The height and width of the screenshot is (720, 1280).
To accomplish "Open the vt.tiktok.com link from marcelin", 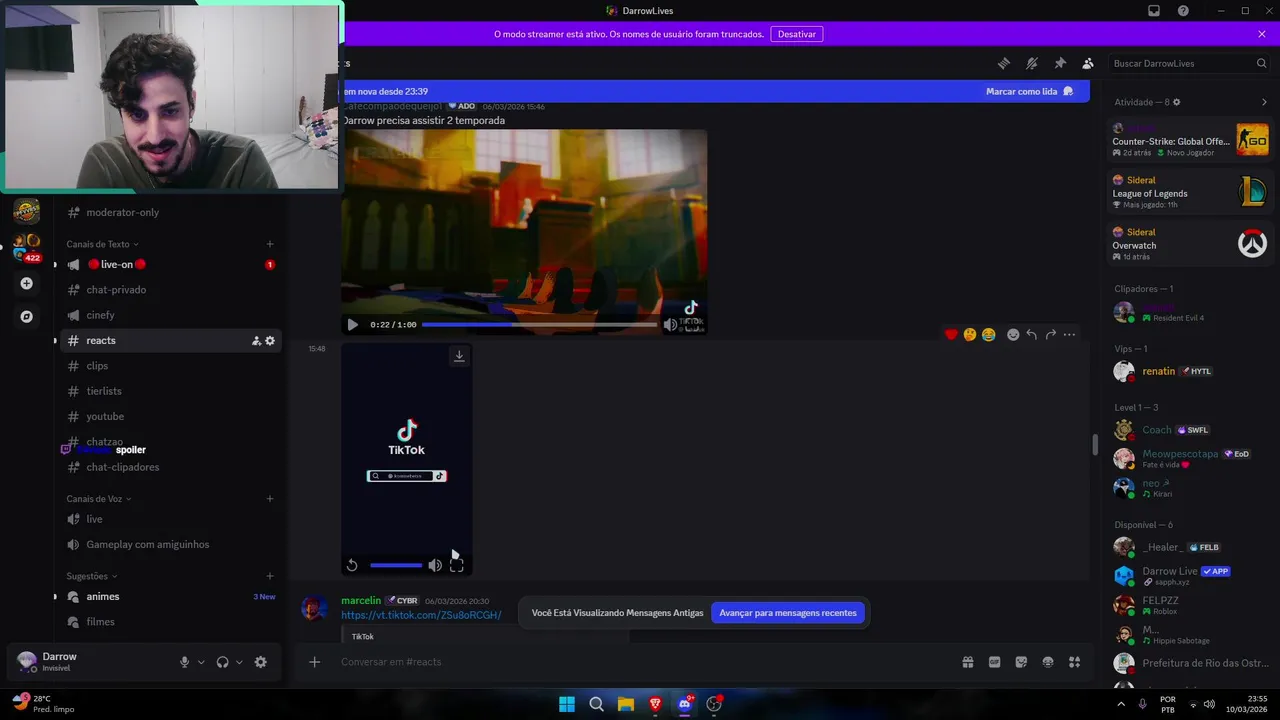I will click(421, 615).
